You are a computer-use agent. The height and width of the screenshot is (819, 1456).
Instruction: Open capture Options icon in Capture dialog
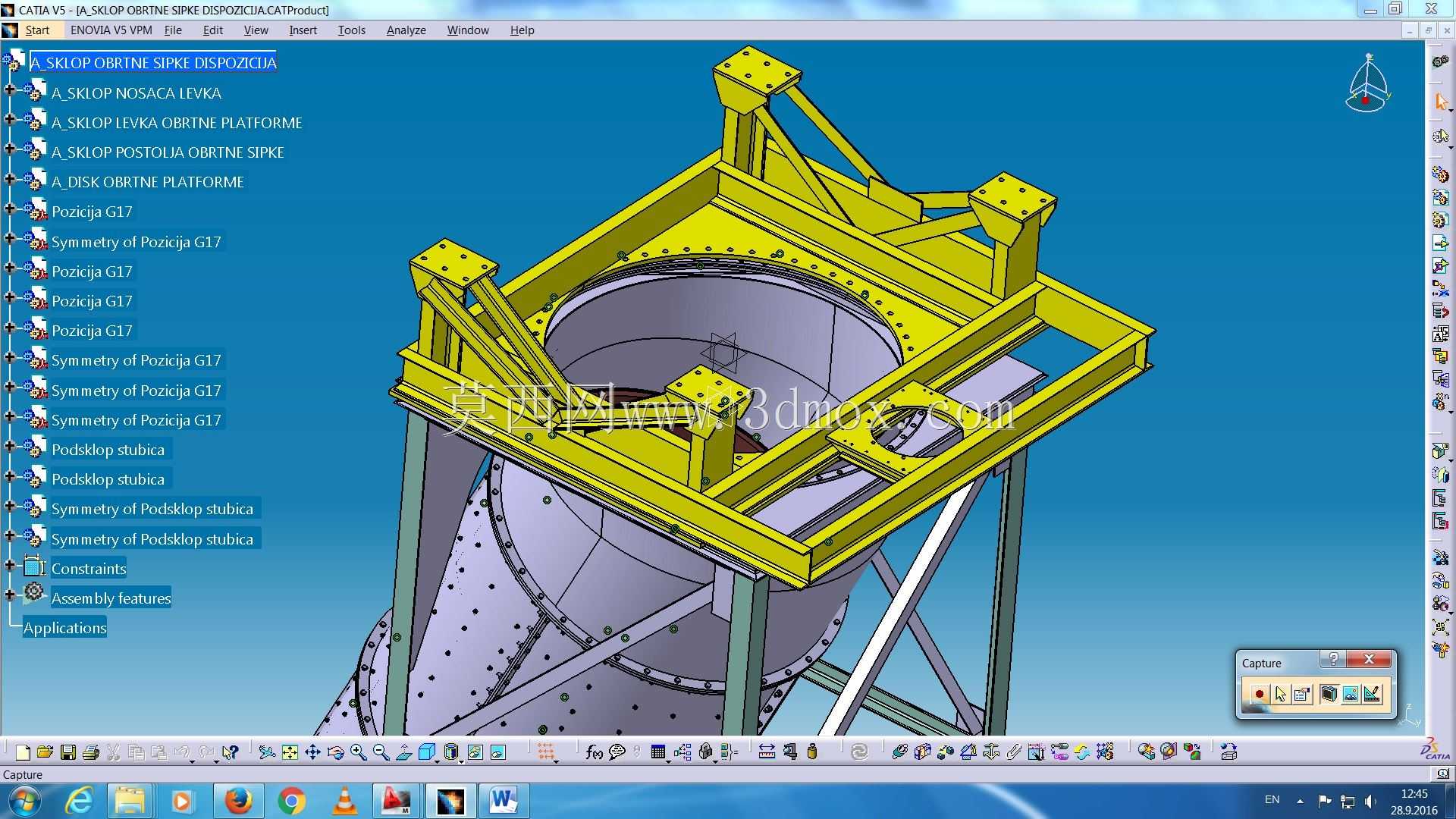point(1302,694)
